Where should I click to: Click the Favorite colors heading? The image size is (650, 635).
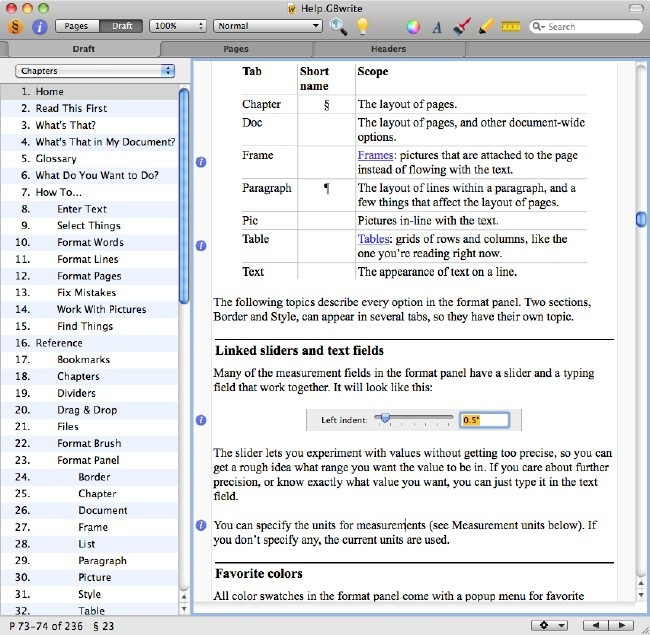[x=259, y=574]
